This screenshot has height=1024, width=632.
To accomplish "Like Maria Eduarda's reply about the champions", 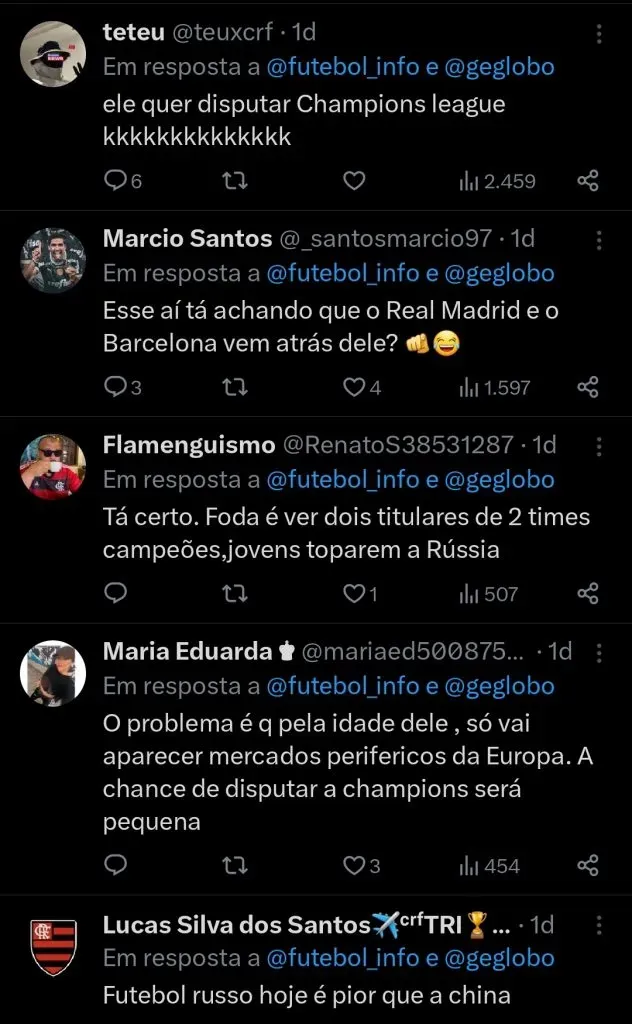I will (x=355, y=866).
